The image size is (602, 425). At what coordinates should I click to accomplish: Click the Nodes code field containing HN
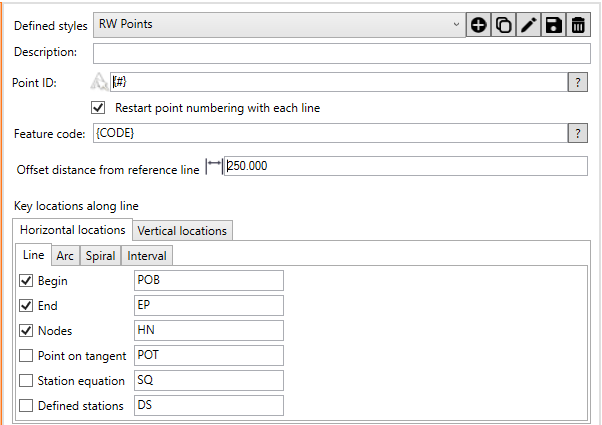click(x=208, y=331)
